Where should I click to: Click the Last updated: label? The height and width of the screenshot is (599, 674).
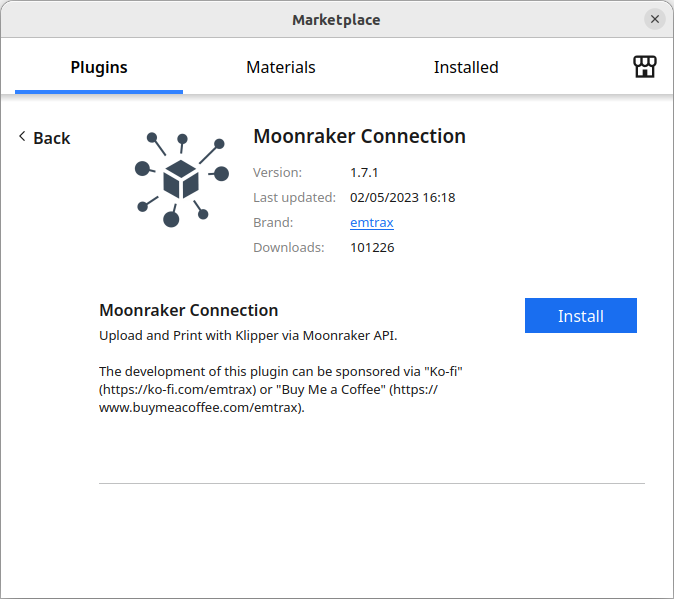(294, 198)
